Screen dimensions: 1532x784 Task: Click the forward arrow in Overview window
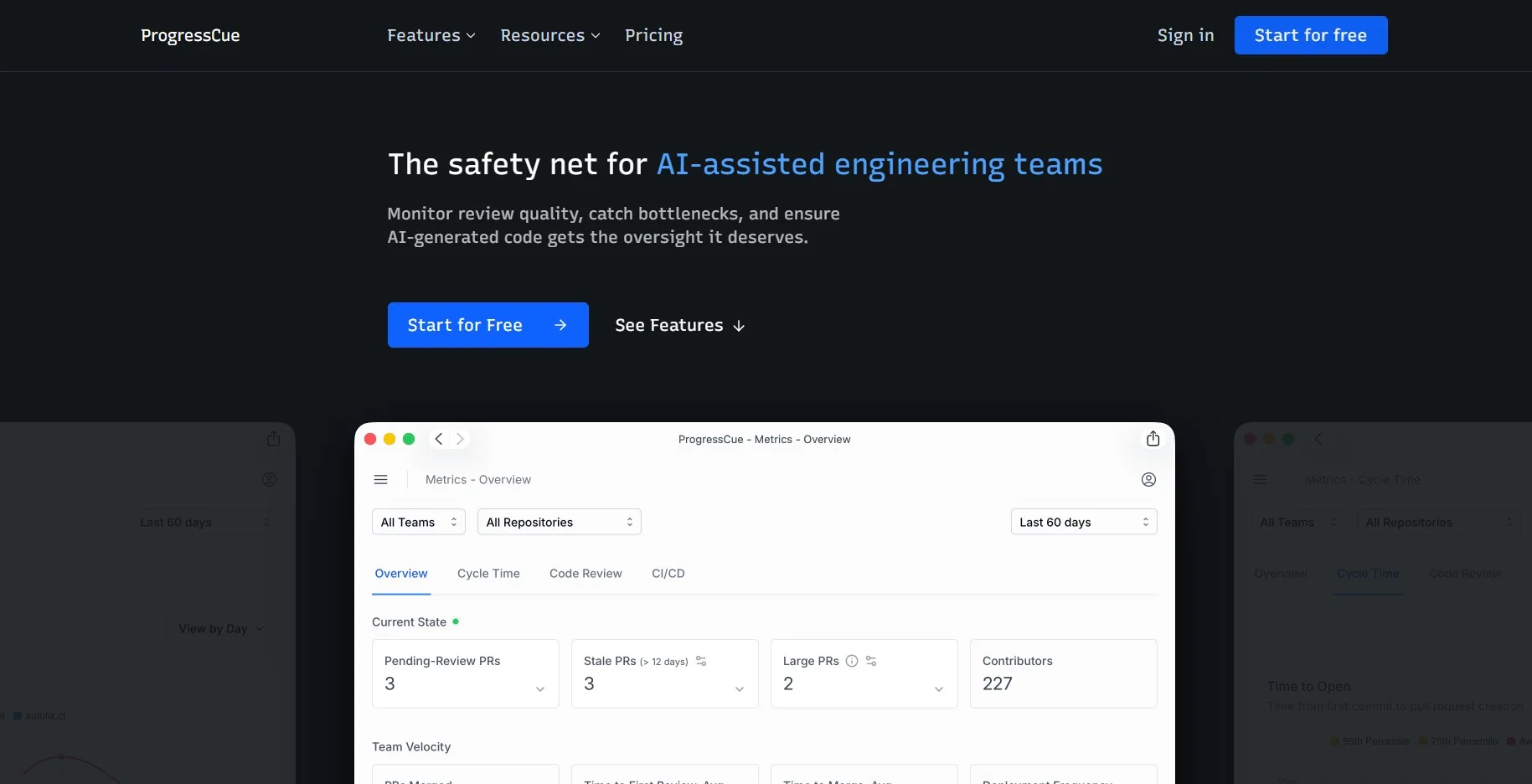point(460,439)
